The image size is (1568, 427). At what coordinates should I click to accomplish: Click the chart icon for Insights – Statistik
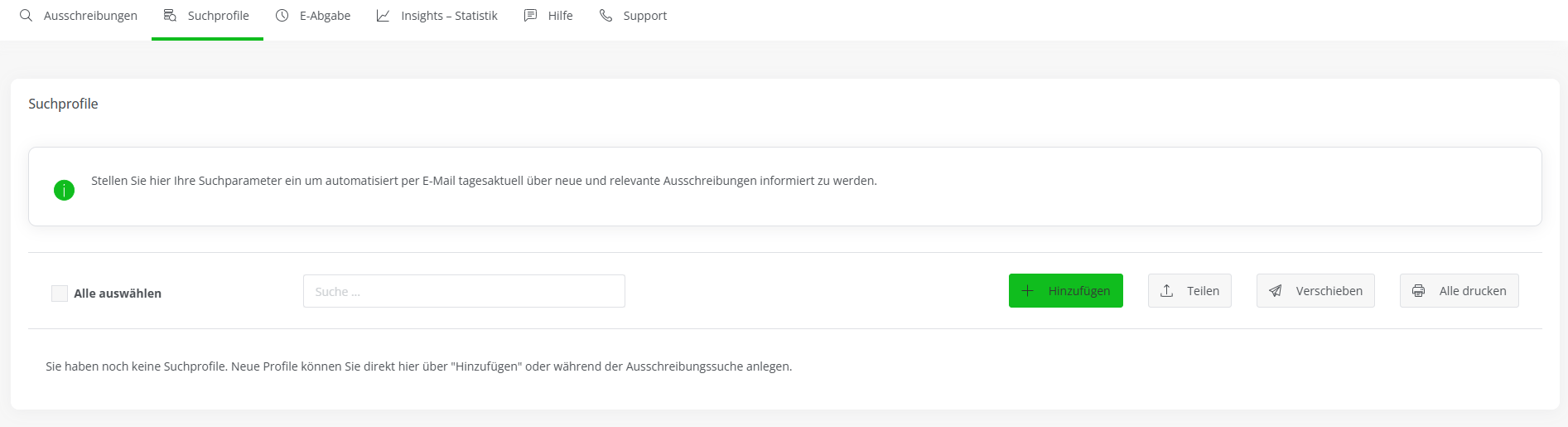tap(383, 16)
